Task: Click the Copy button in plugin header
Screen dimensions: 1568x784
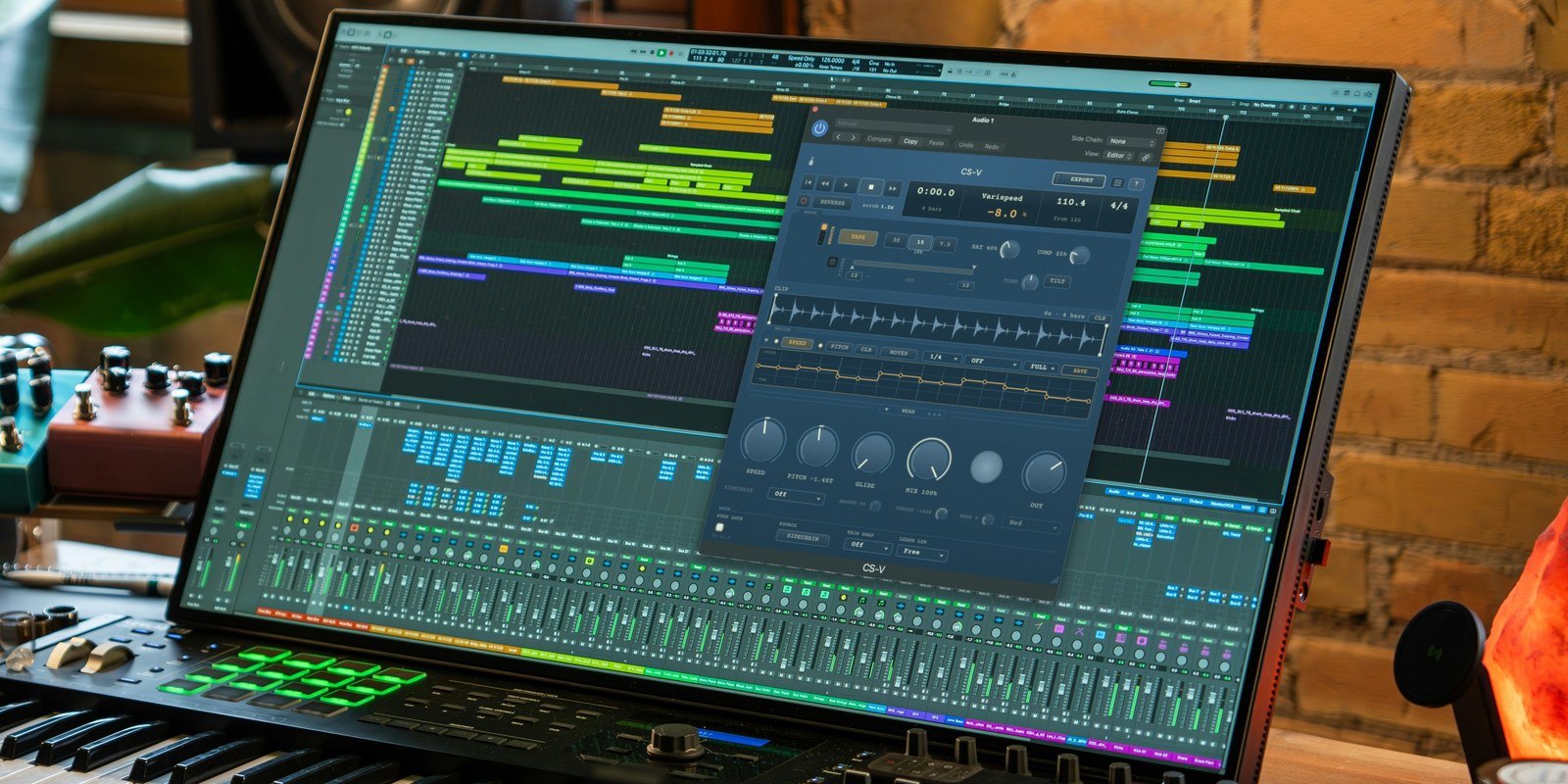Action: click(x=910, y=141)
